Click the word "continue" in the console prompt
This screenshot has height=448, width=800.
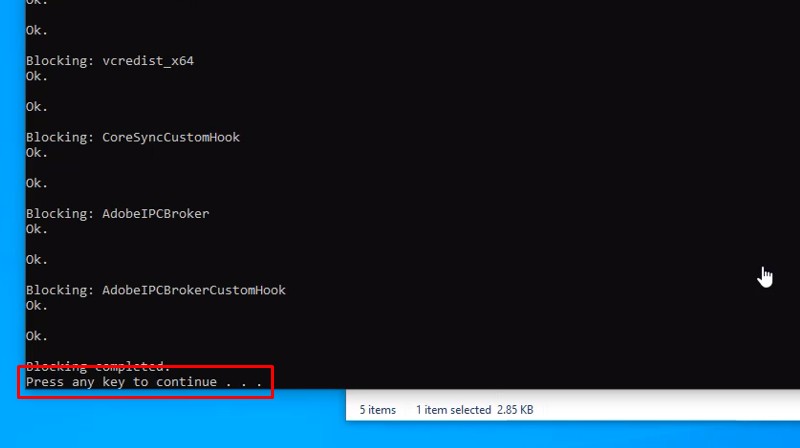coord(186,382)
